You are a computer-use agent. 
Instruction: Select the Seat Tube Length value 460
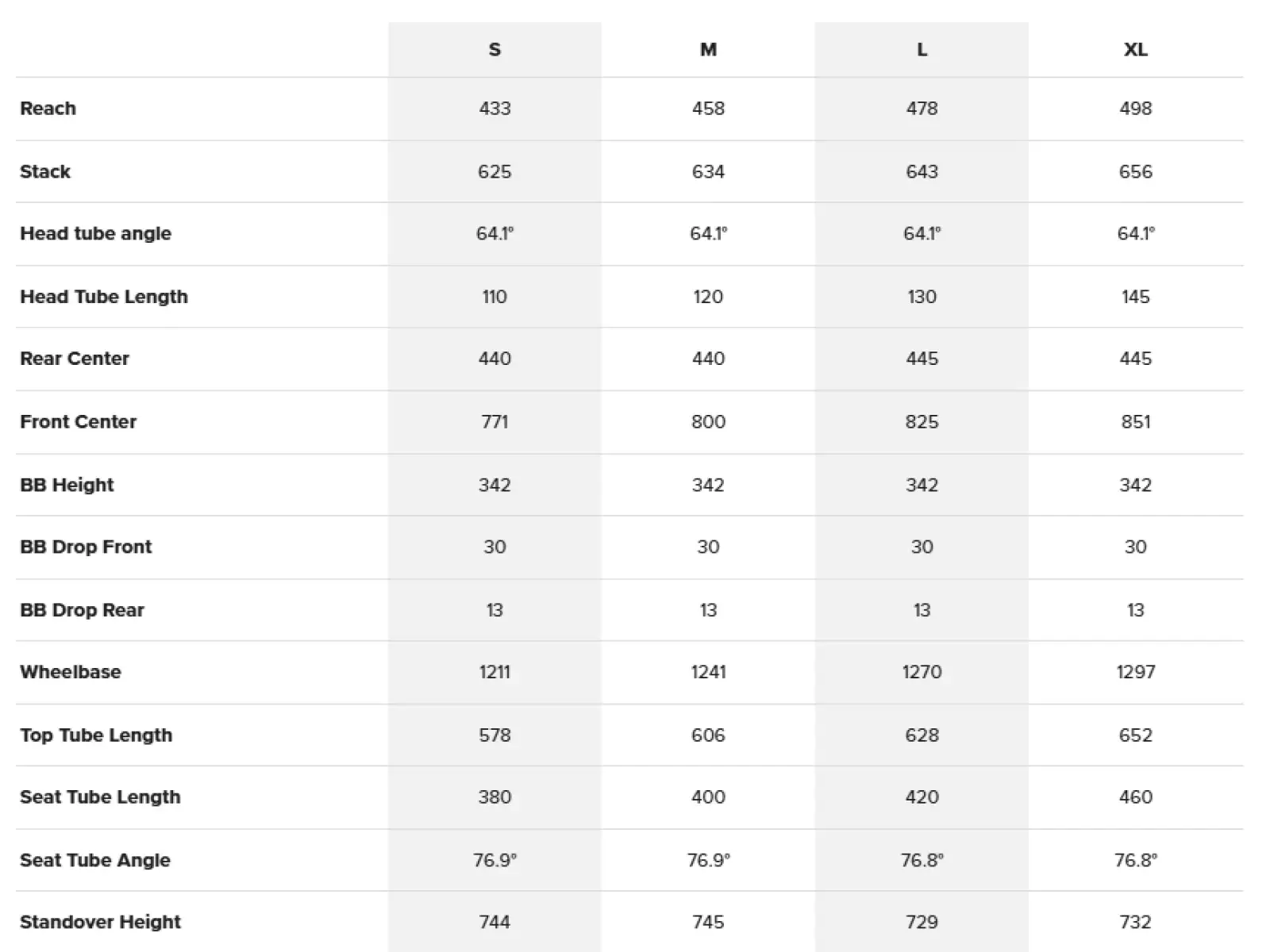[1135, 797]
